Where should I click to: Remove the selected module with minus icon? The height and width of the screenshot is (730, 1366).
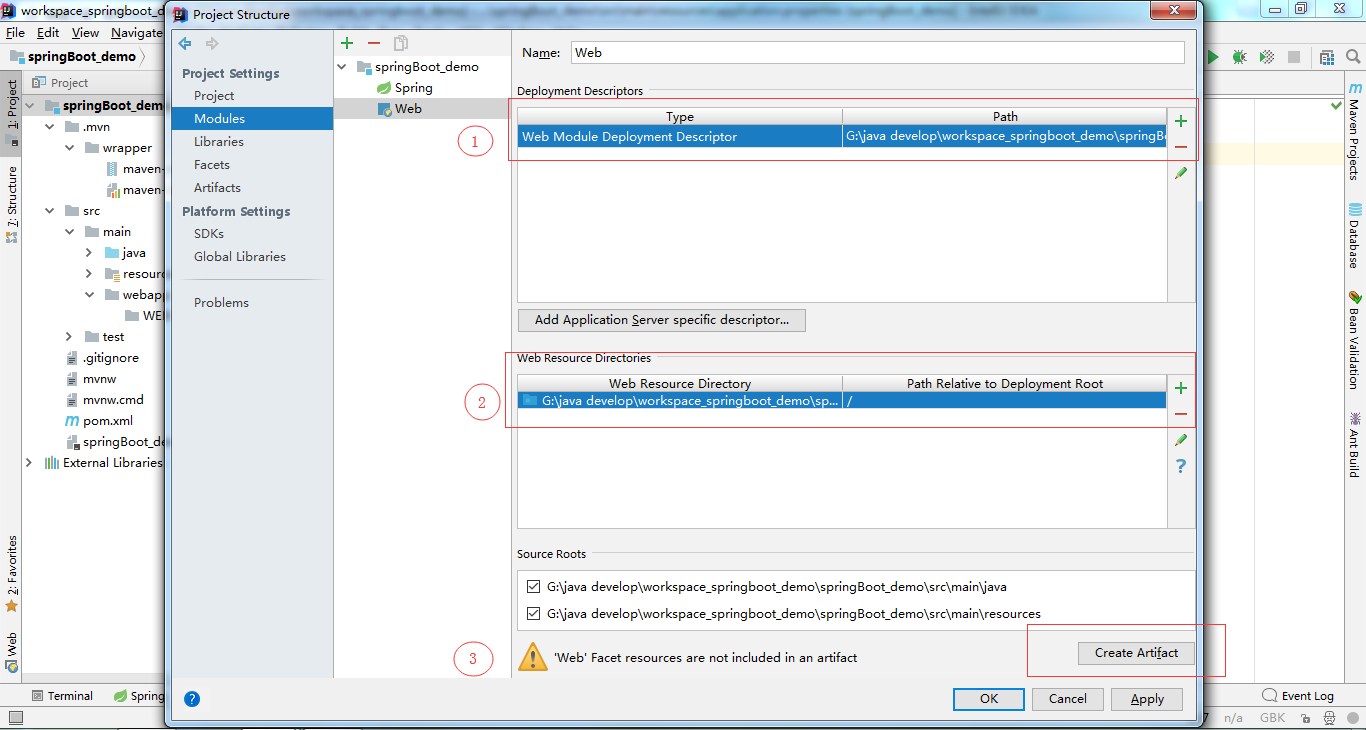(x=374, y=43)
